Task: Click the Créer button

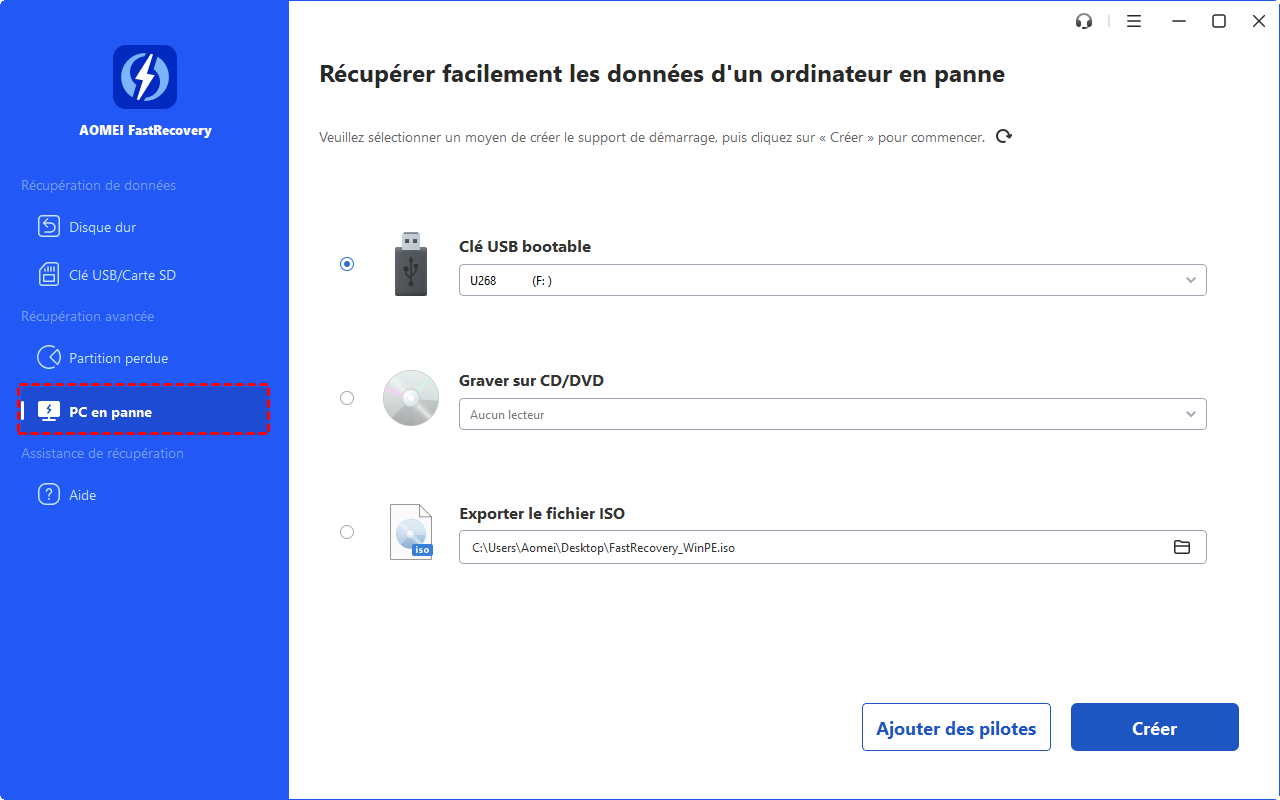Action: point(1154,728)
